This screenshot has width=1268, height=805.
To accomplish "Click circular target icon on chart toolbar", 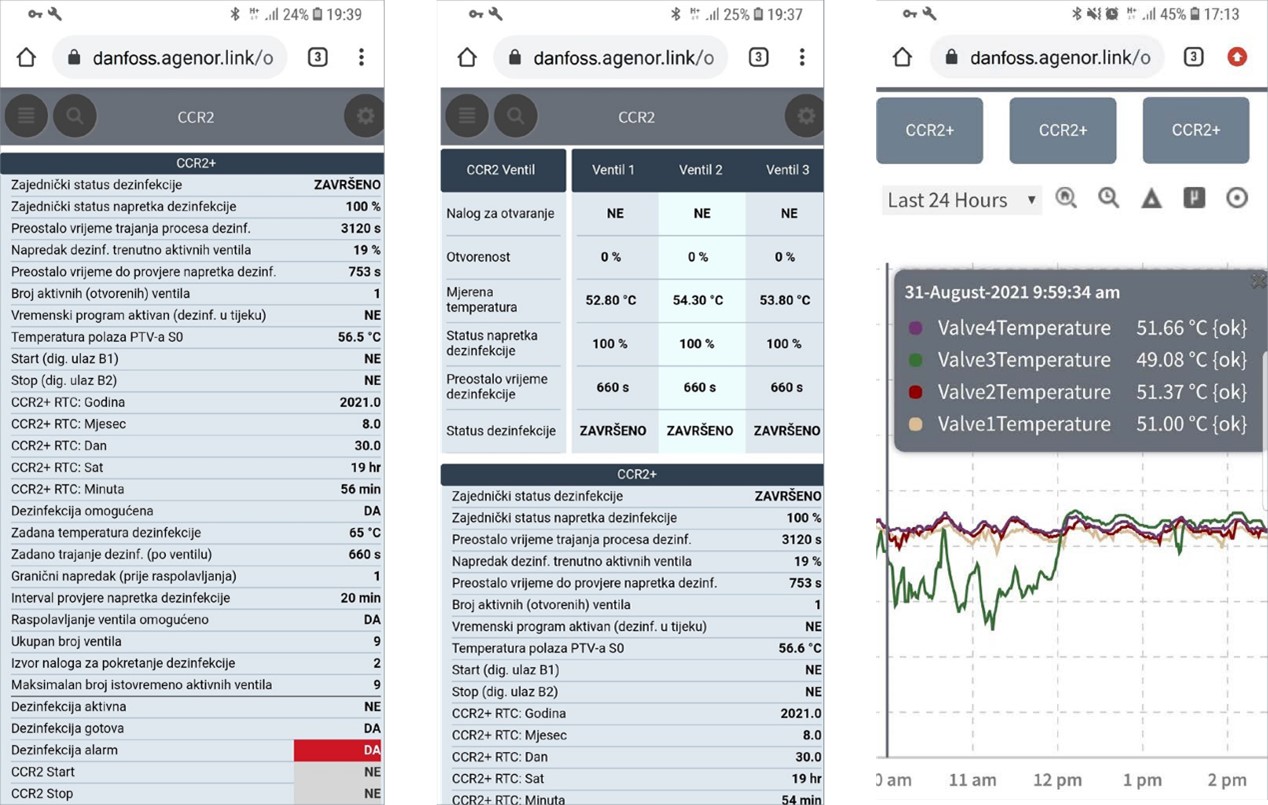I will (1237, 198).
